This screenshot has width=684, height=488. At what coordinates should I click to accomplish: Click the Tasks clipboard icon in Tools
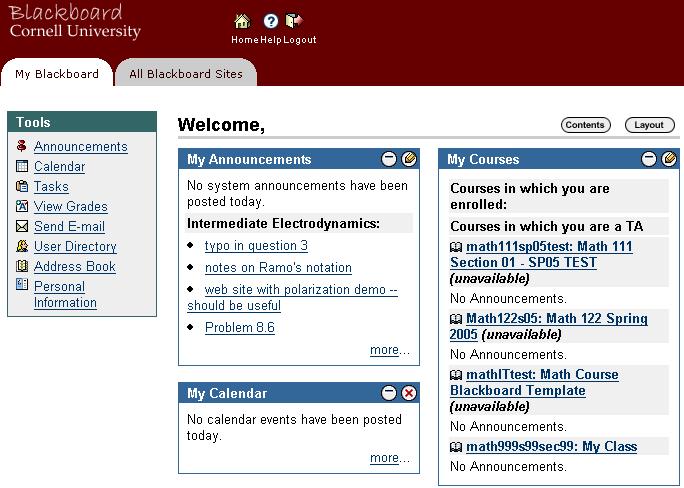21,186
